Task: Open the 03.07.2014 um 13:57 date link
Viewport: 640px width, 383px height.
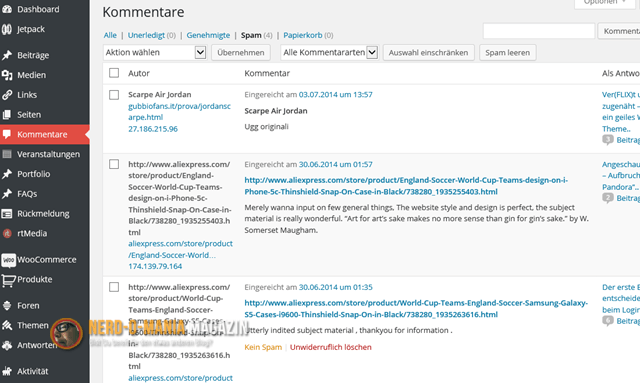Action: click(336, 95)
